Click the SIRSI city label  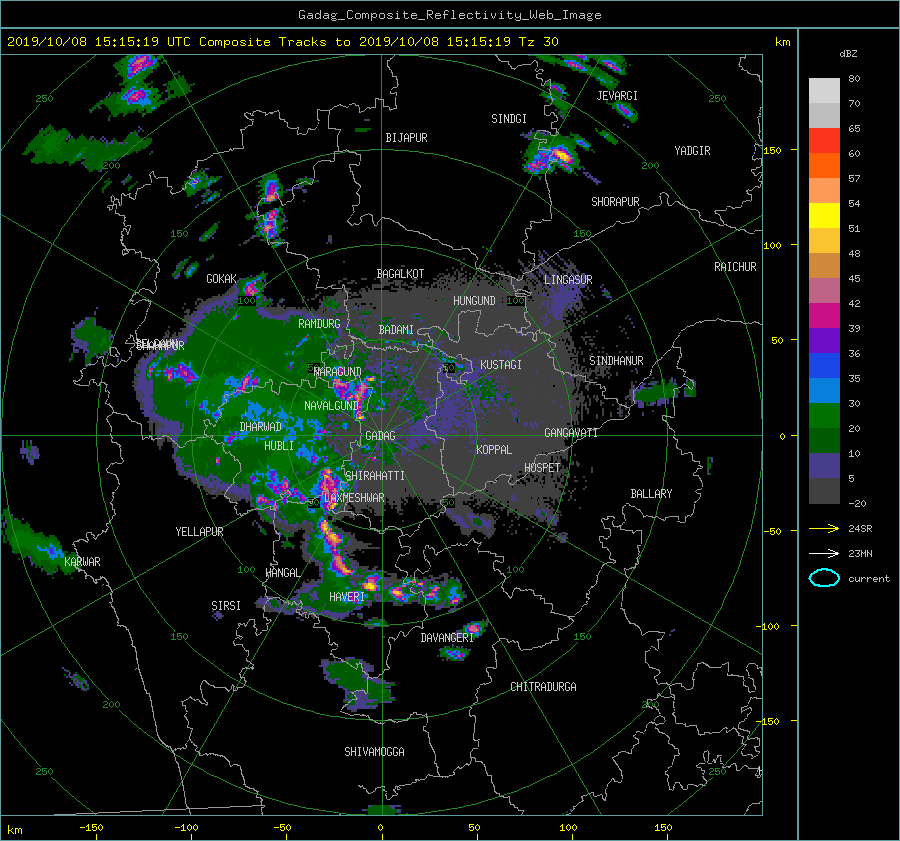[226, 606]
